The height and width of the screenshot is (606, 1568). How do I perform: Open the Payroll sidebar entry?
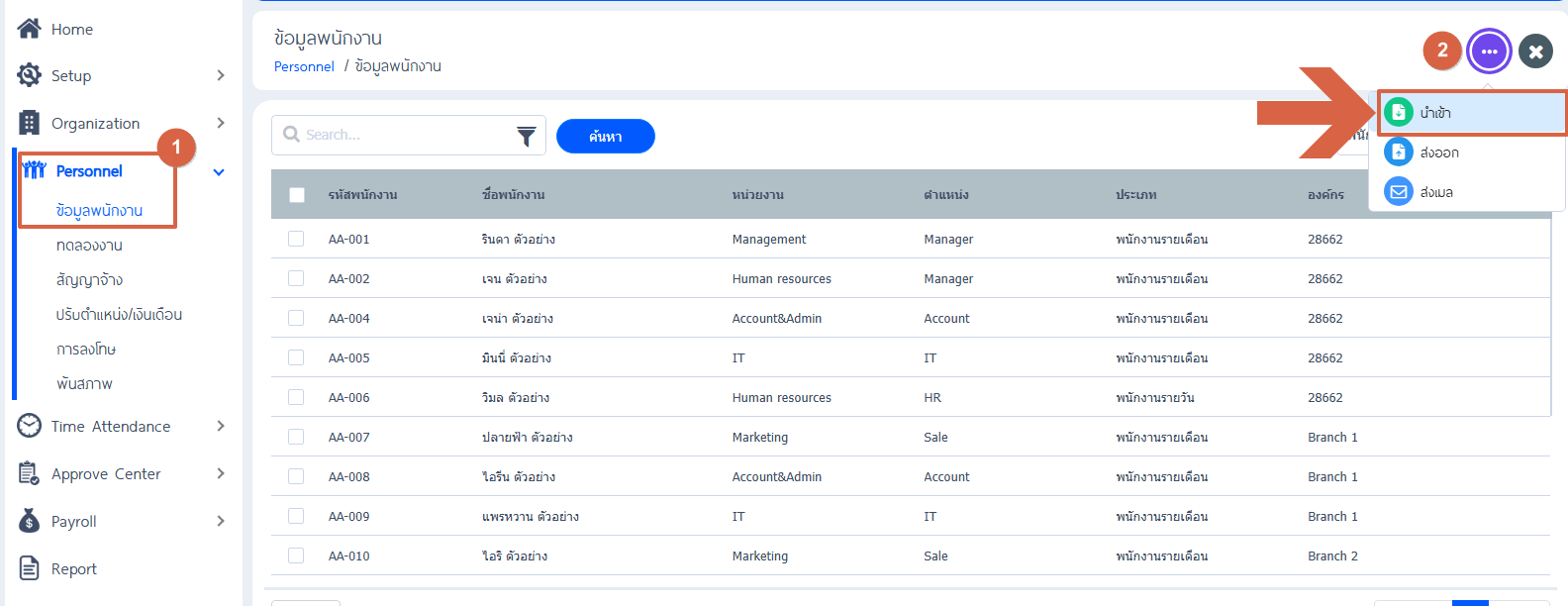(x=74, y=521)
